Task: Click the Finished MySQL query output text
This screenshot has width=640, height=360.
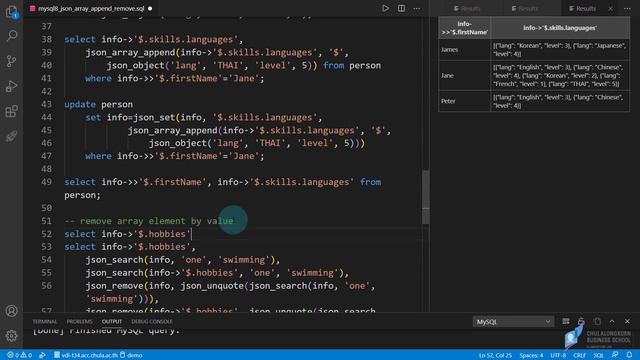Action: click(x=106, y=331)
